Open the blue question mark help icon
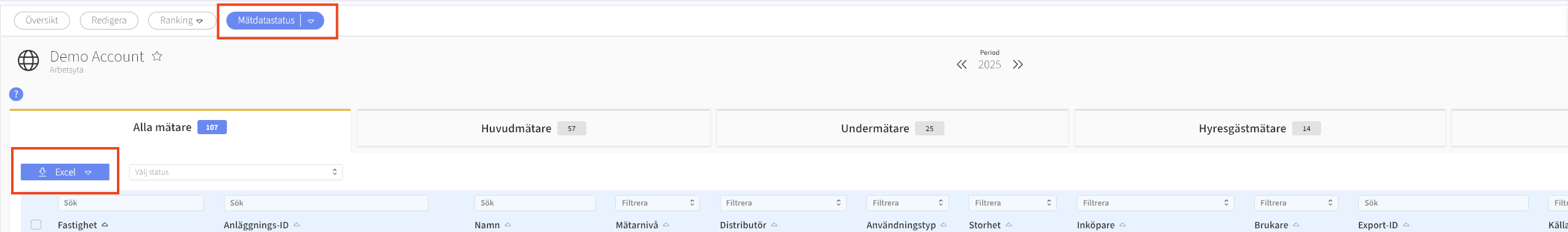The height and width of the screenshot is (232, 1568). coord(16,94)
